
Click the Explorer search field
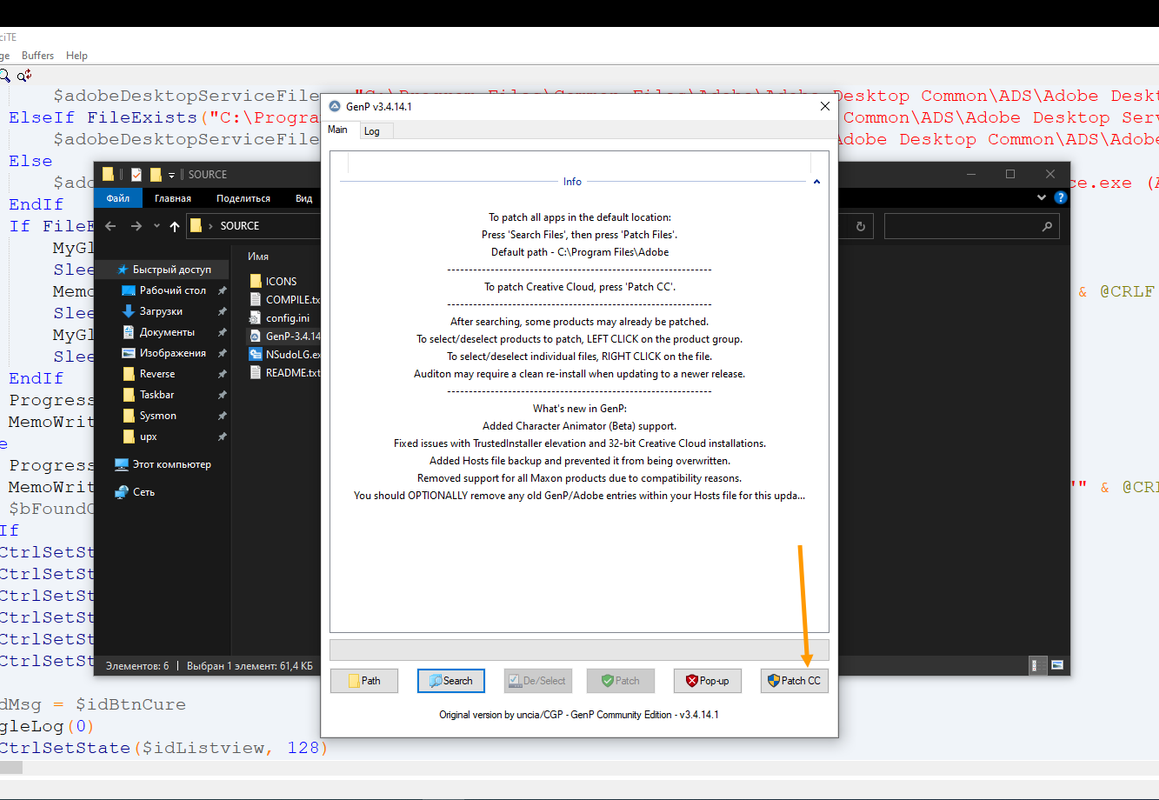point(971,226)
